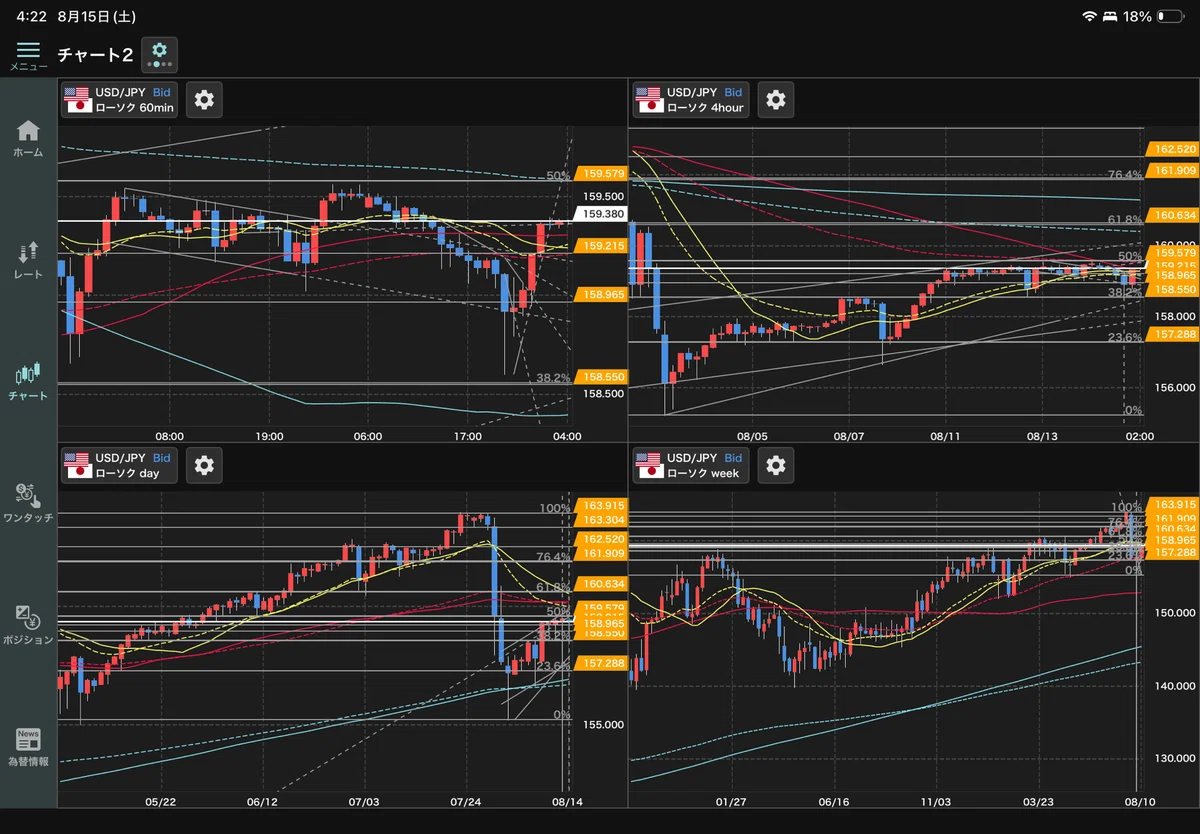The width and height of the screenshot is (1200, 834).
Task: Tap the チャート2 title text
Action: pyautogui.click(x=95, y=54)
